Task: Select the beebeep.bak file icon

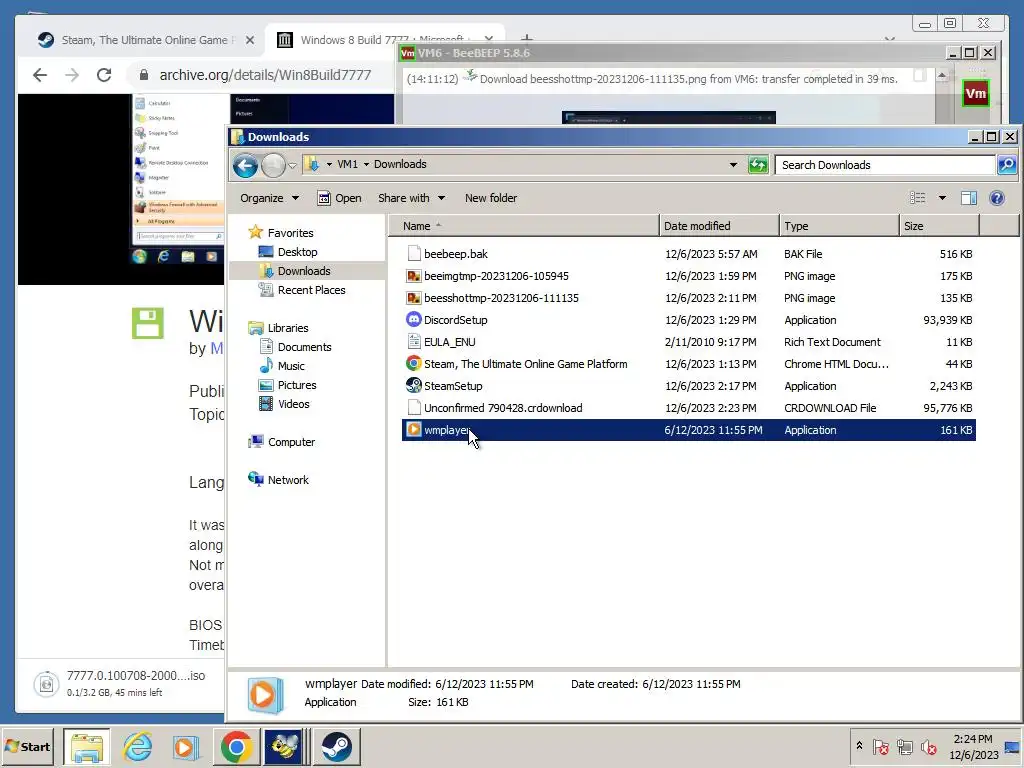Action: 413,253
